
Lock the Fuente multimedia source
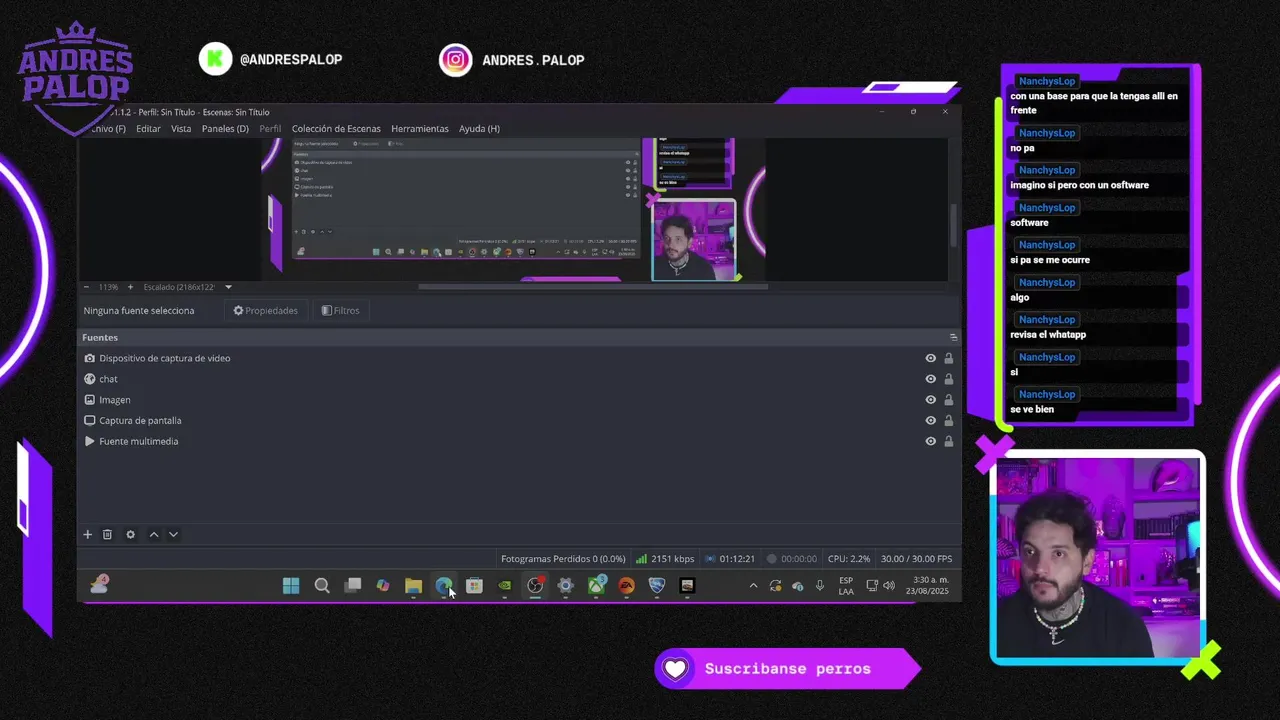coord(949,441)
